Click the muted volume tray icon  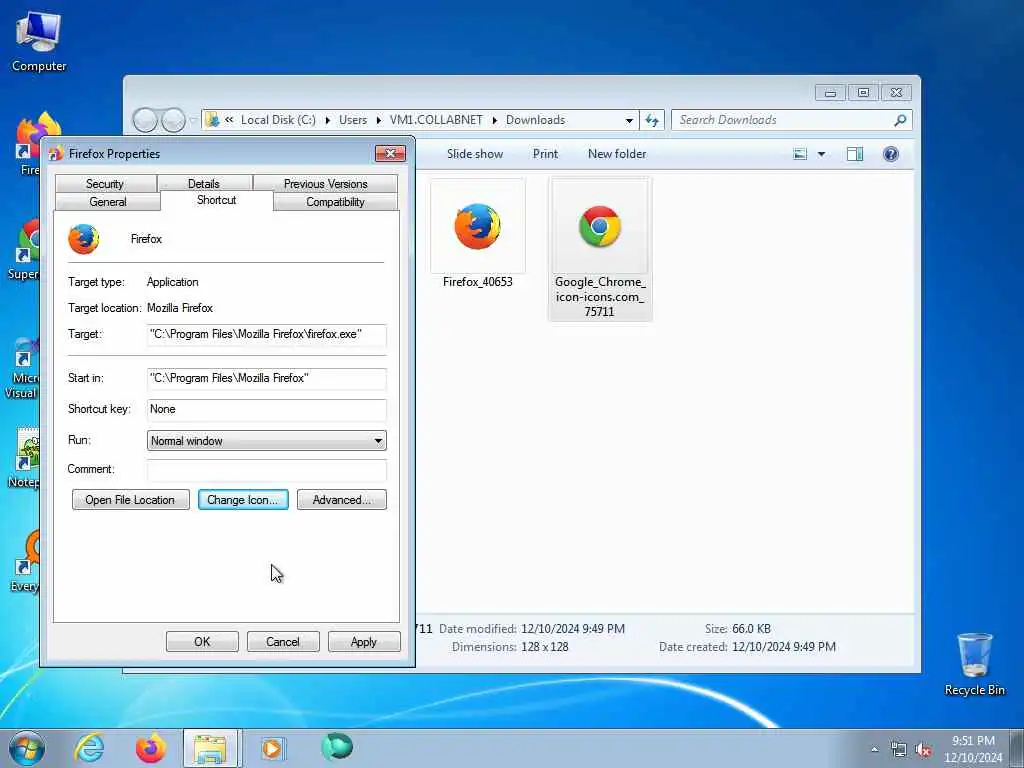pyautogui.click(x=923, y=750)
